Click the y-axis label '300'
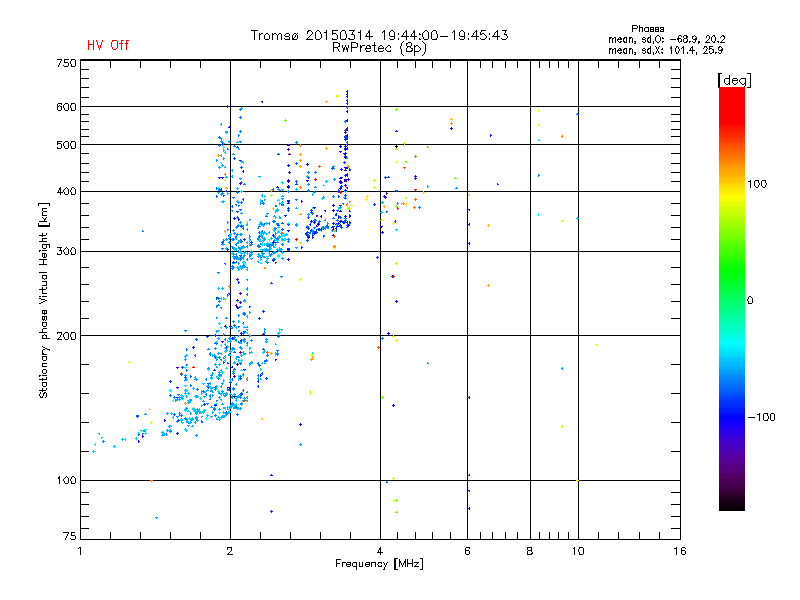The width and height of the screenshot is (800, 600). pyautogui.click(x=66, y=252)
